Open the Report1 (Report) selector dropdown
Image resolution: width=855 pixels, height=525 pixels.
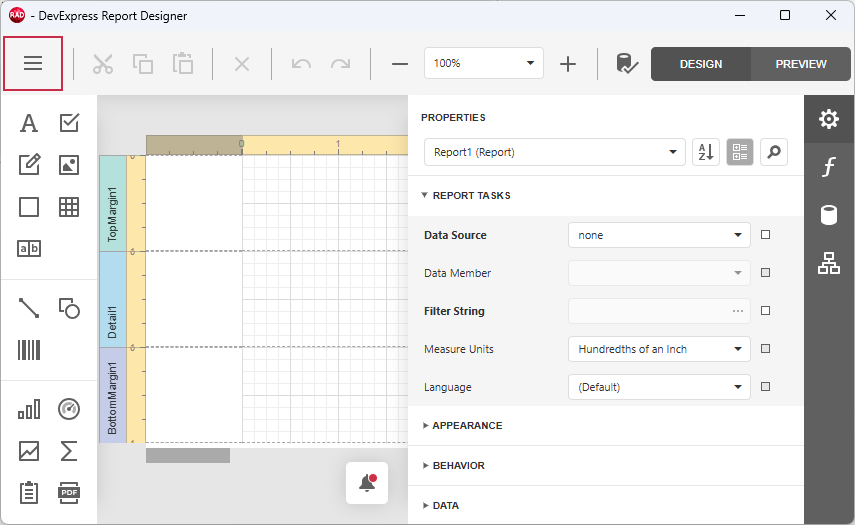pyautogui.click(x=555, y=152)
